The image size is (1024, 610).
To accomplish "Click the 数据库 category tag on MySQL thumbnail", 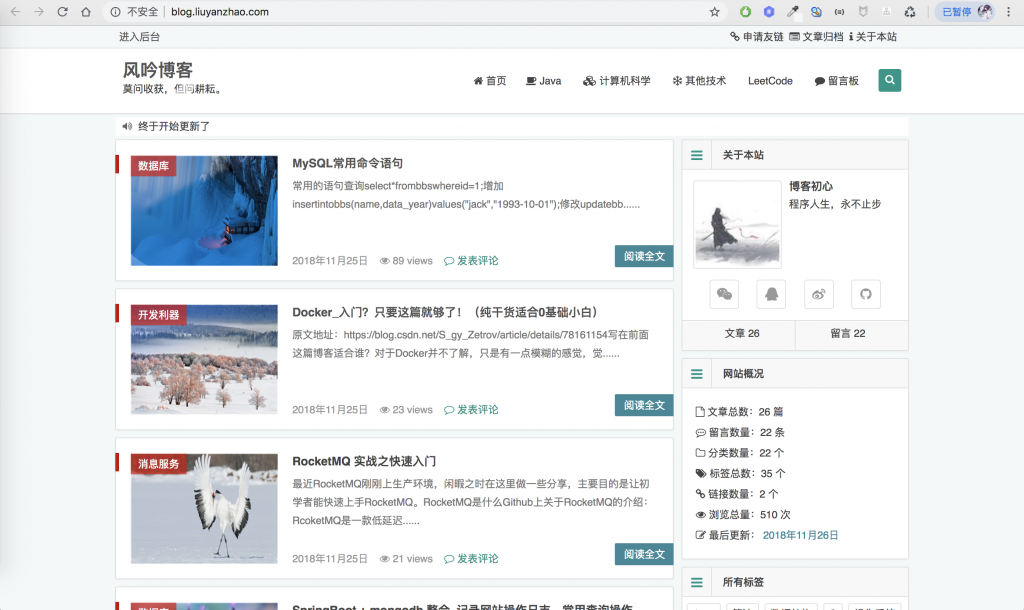I will point(153,166).
